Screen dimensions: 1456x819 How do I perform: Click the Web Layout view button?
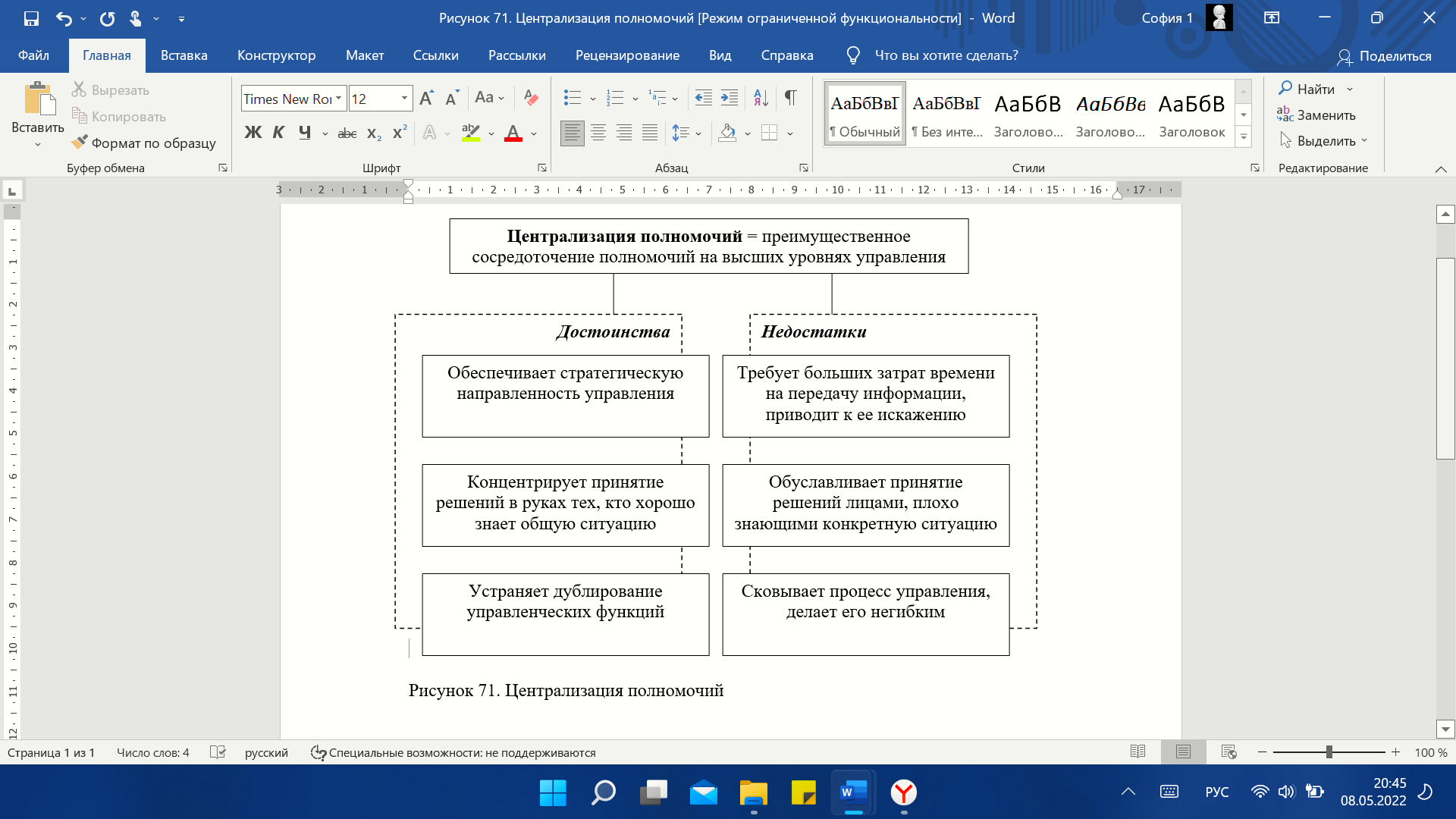point(1228,752)
